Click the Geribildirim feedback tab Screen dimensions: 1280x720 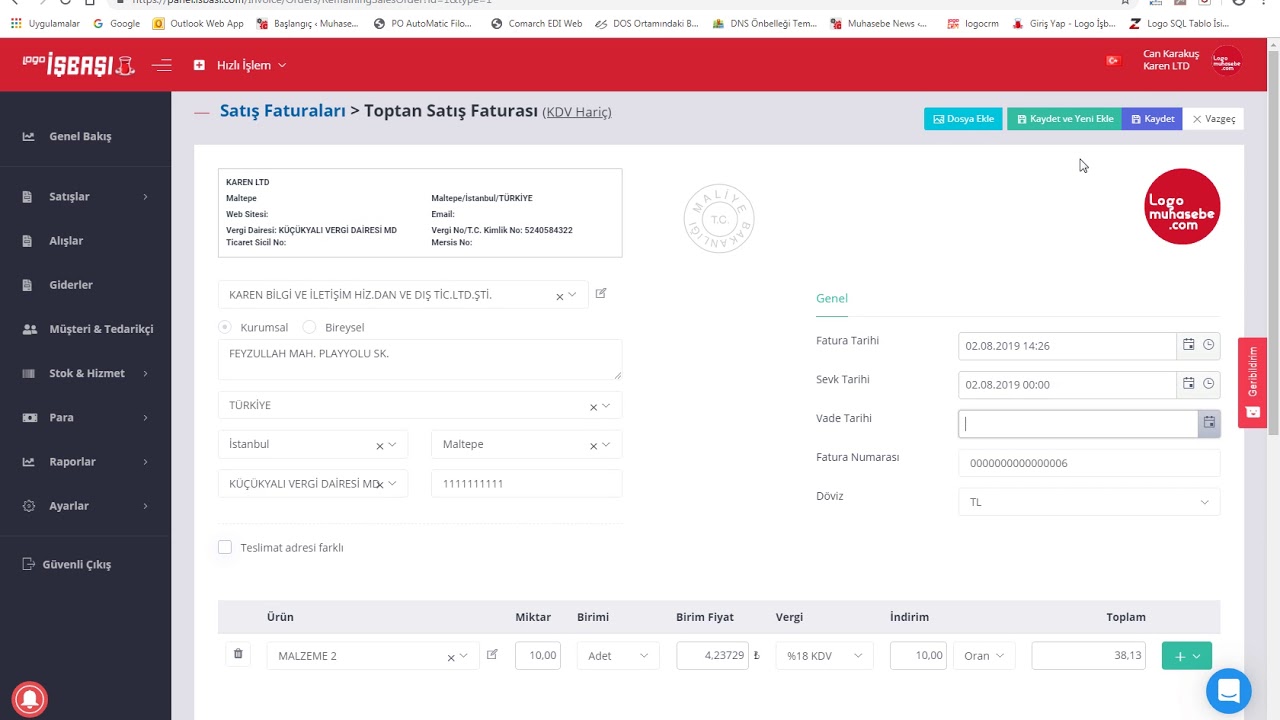click(x=1253, y=383)
